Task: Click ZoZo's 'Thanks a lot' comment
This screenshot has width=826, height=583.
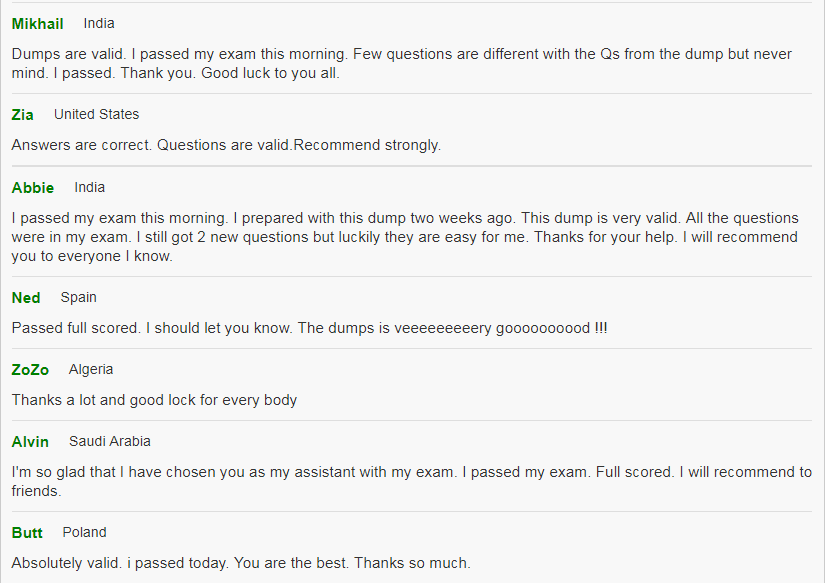Action: (154, 400)
